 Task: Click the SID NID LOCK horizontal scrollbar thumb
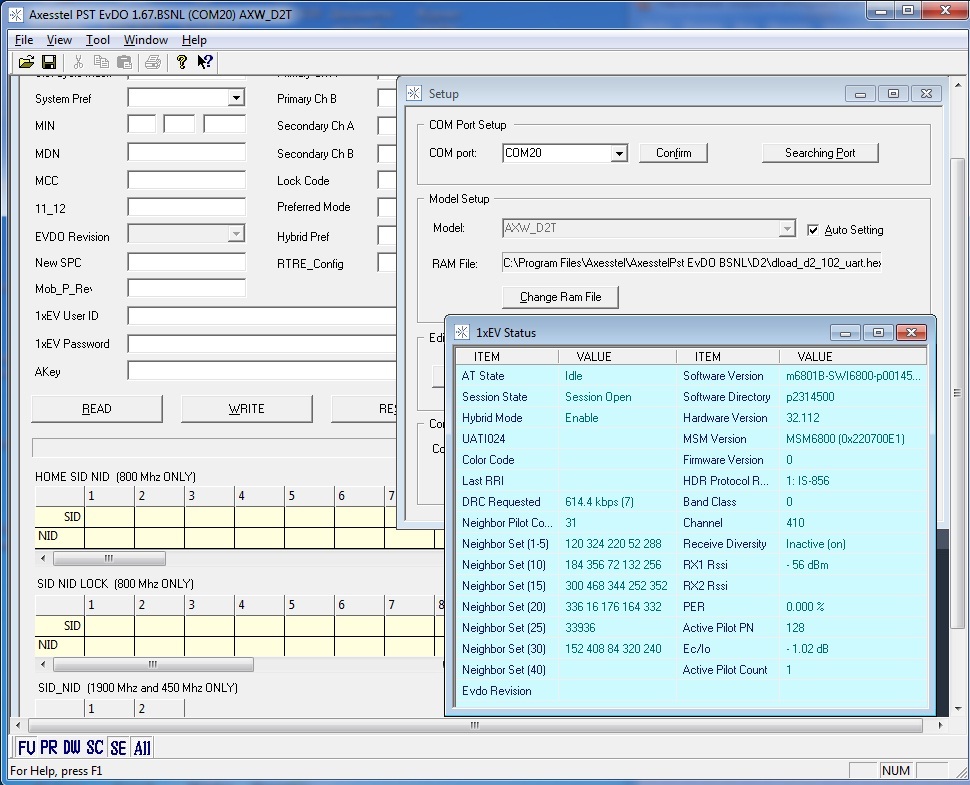click(x=153, y=664)
